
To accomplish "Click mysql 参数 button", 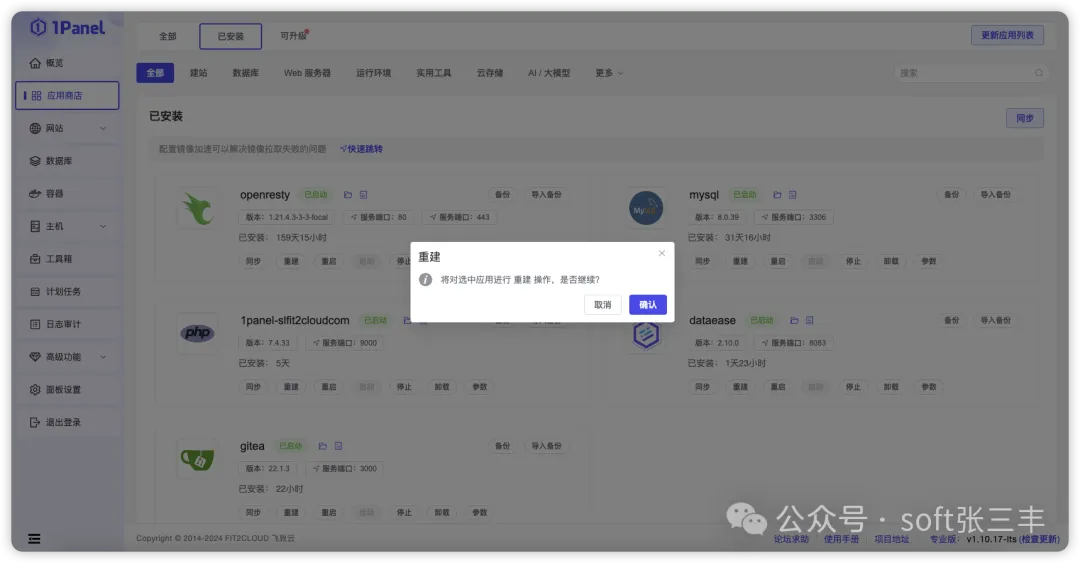I will click(x=928, y=261).
